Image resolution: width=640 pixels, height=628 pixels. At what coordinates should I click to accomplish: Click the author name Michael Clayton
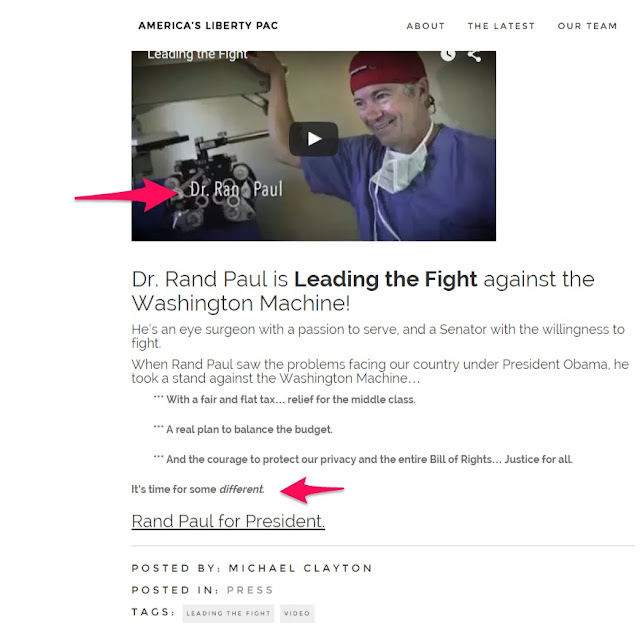point(300,568)
